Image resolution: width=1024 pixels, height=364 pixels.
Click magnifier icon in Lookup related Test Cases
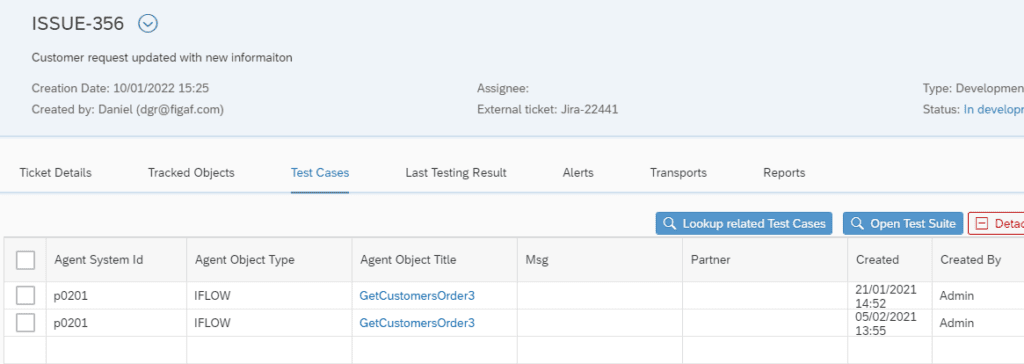tap(669, 223)
